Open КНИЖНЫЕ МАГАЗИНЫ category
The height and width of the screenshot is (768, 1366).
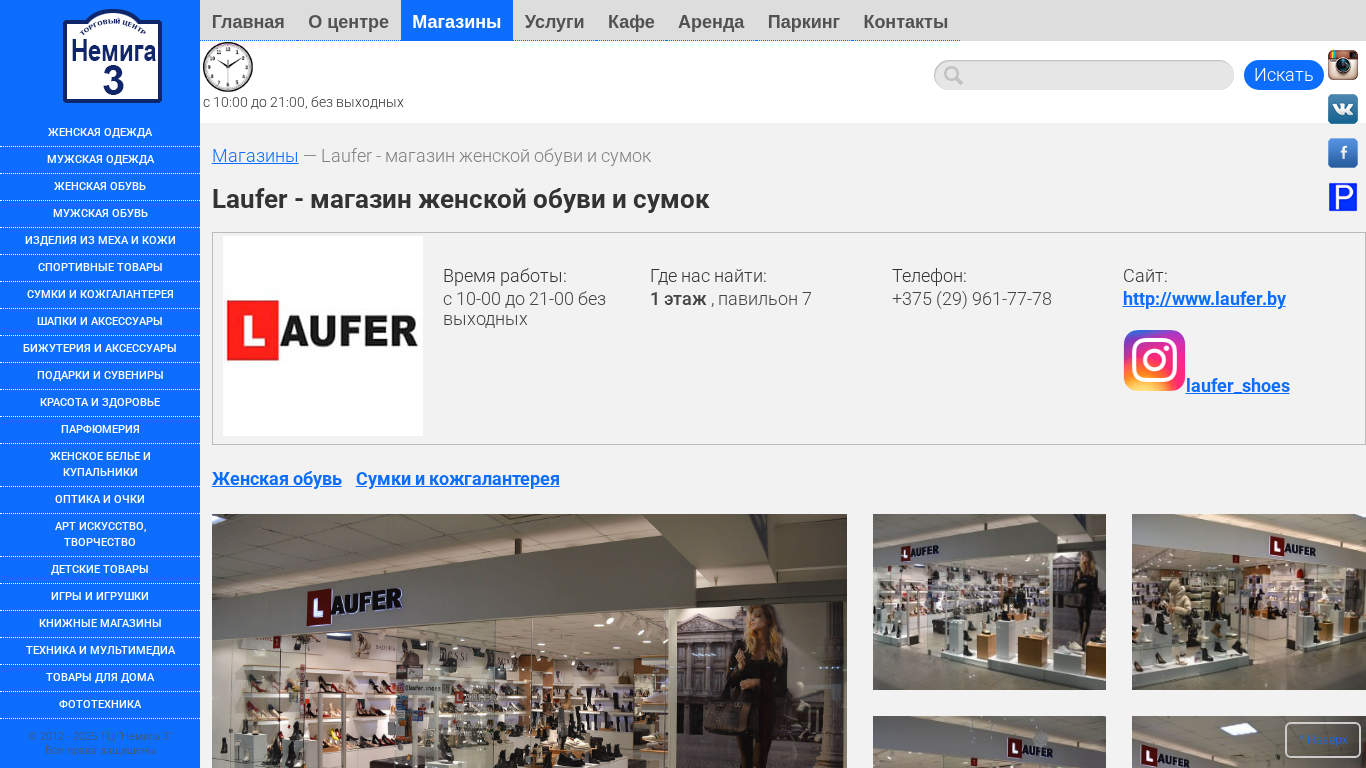pyautogui.click(x=100, y=624)
